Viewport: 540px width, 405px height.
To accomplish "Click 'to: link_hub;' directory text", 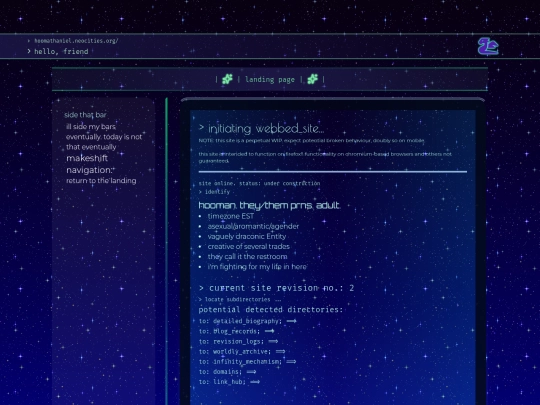I will pos(222,382).
